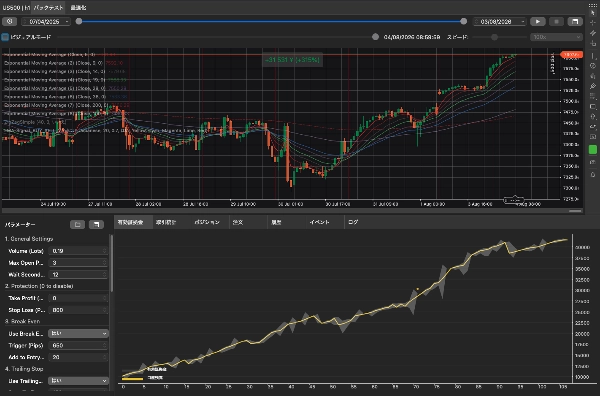Viewport: 600px width, 396px height.
Task: Open the 履歴 tab
Action: (x=276, y=222)
